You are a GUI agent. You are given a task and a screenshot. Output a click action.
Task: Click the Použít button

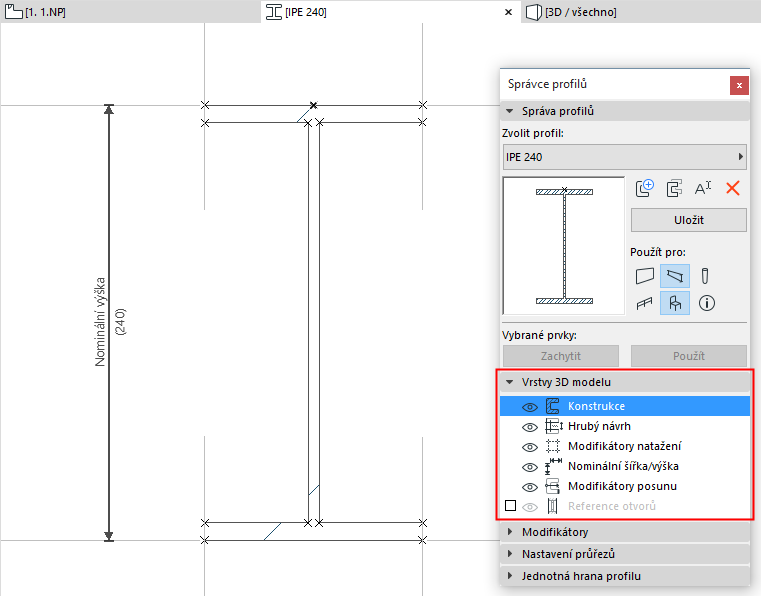click(689, 356)
